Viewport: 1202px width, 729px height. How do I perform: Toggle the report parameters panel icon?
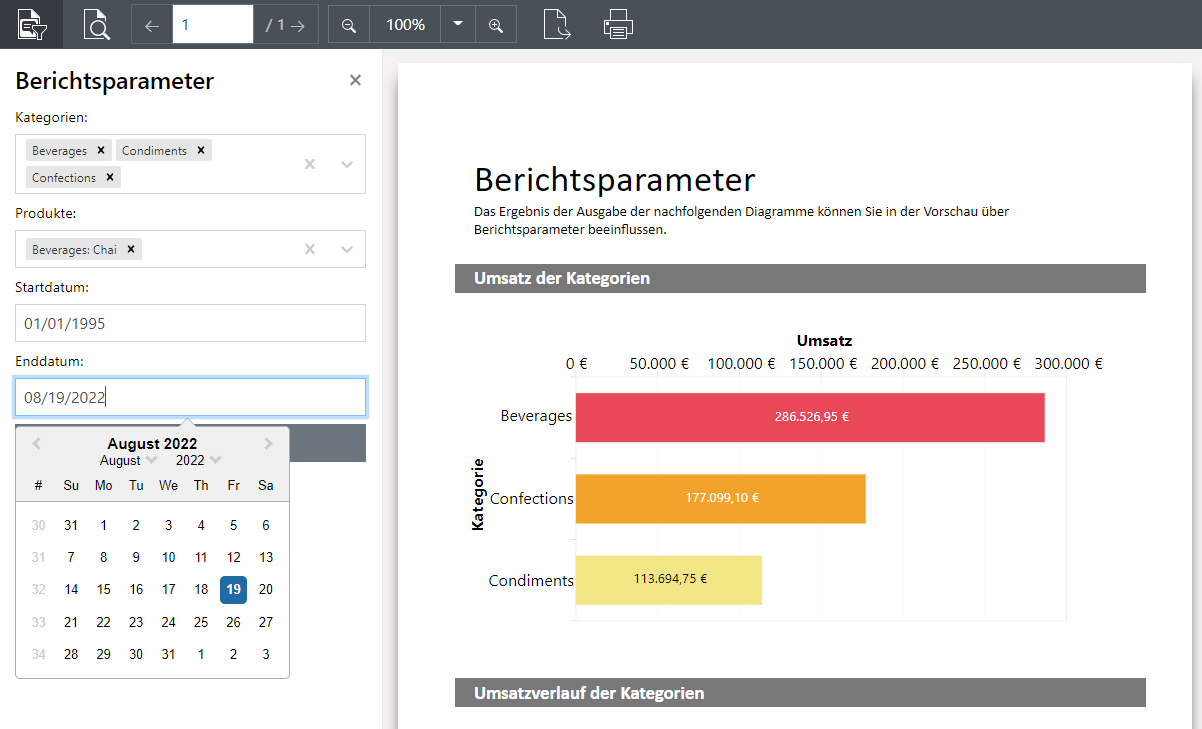(x=31, y=24)
